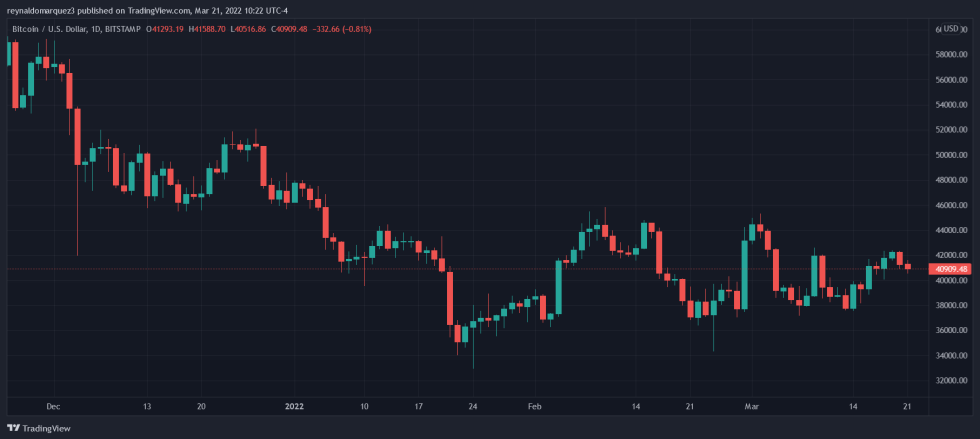Click the 46000.00 price axis label
Image resolution: width=980 pixels, height=439 pixels.
click(x=952, y=205)
